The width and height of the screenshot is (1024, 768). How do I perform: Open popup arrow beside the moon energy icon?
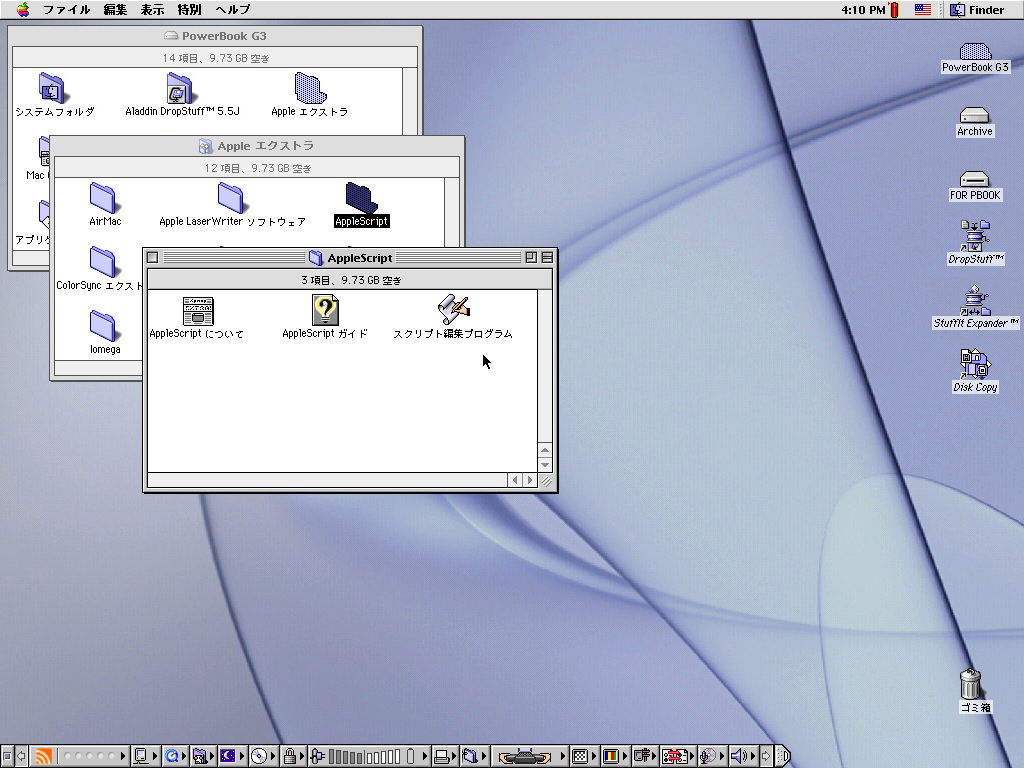pos(242,756)
